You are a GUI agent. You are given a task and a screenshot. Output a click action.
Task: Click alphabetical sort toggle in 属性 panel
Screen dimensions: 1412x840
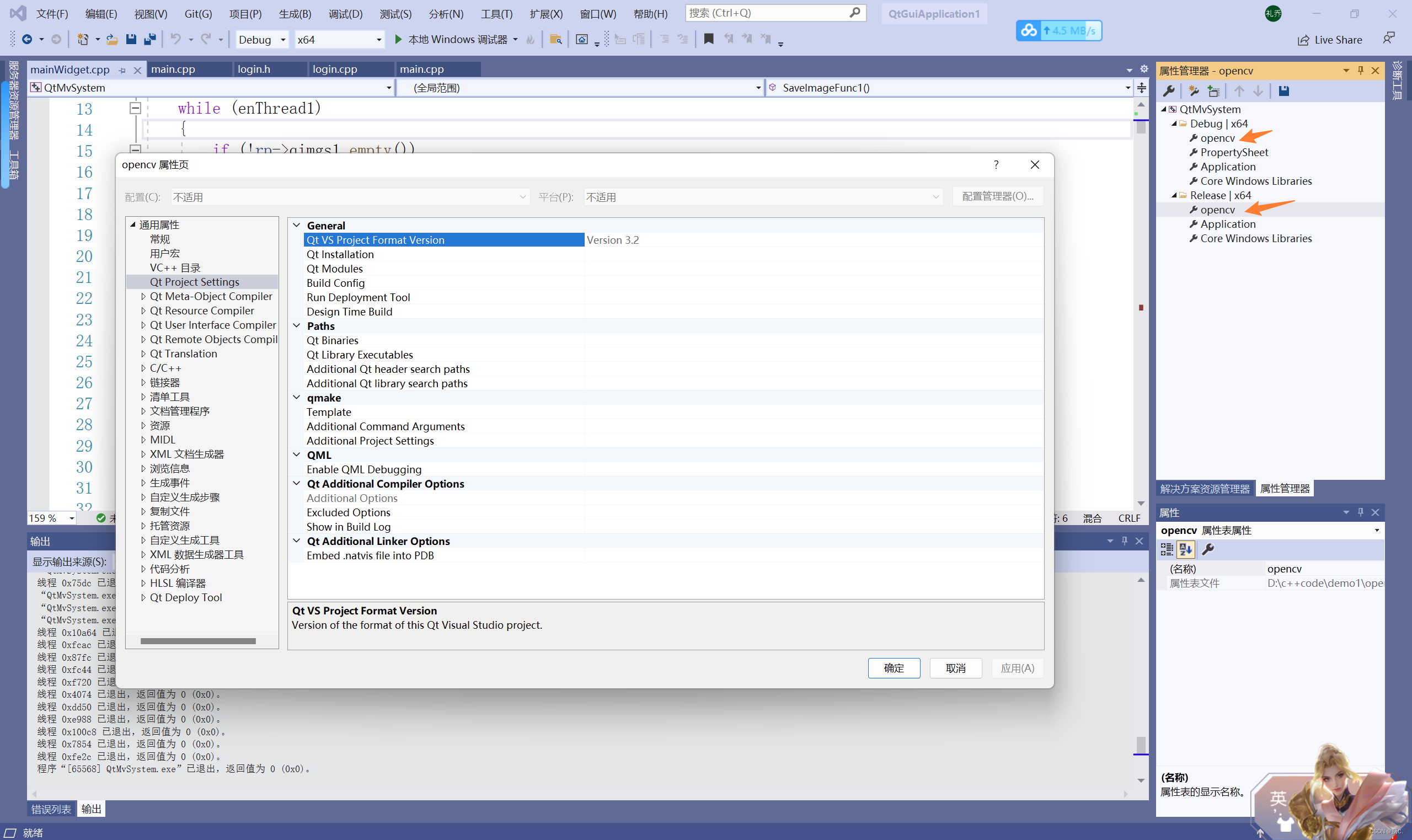[x=1186, y=549]
